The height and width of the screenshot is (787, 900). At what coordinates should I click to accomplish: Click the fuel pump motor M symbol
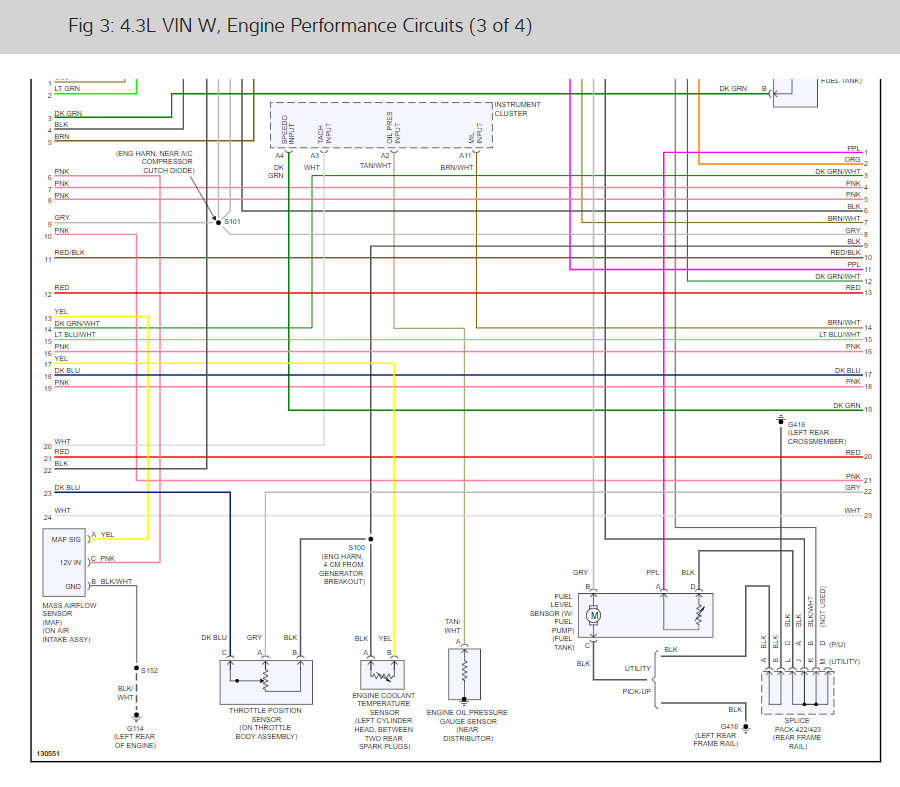coord(594,615)
